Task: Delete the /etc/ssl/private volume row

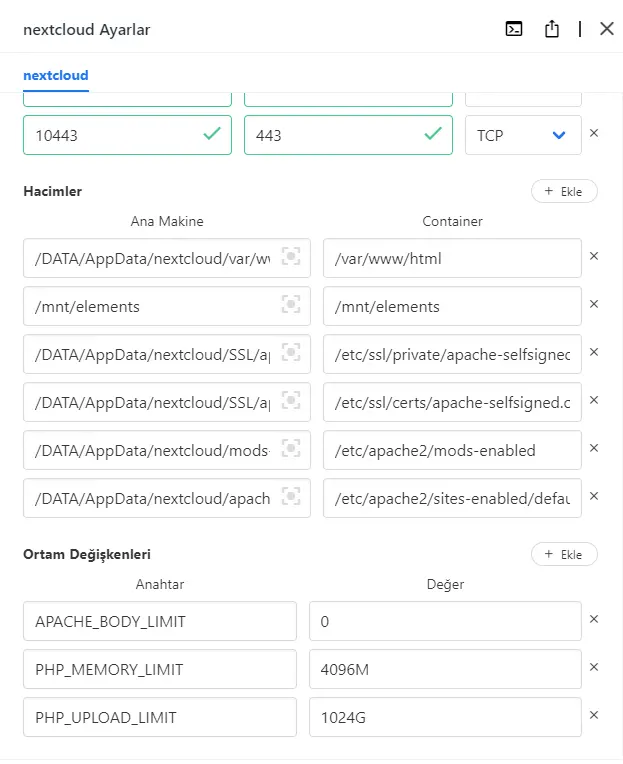Action: point(594,352)
